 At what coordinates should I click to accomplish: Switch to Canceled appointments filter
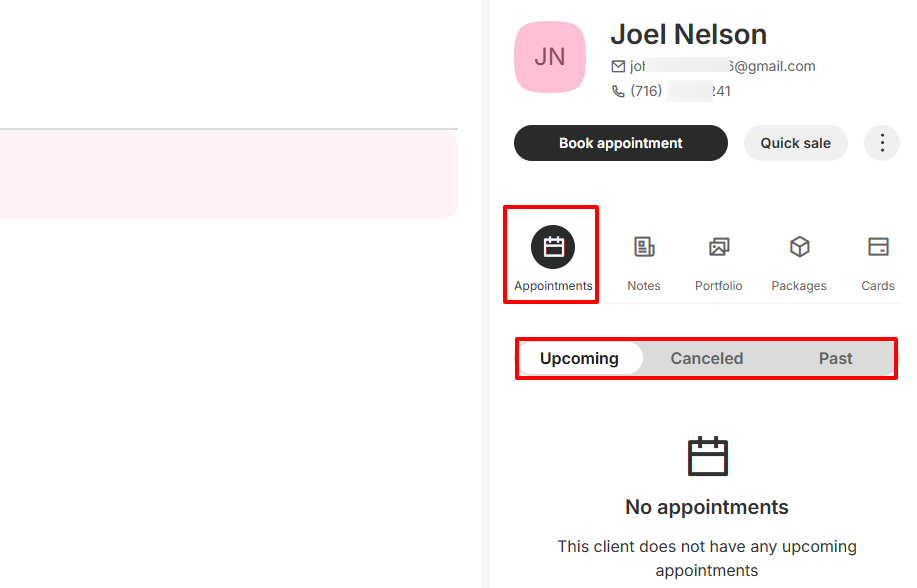706,358
